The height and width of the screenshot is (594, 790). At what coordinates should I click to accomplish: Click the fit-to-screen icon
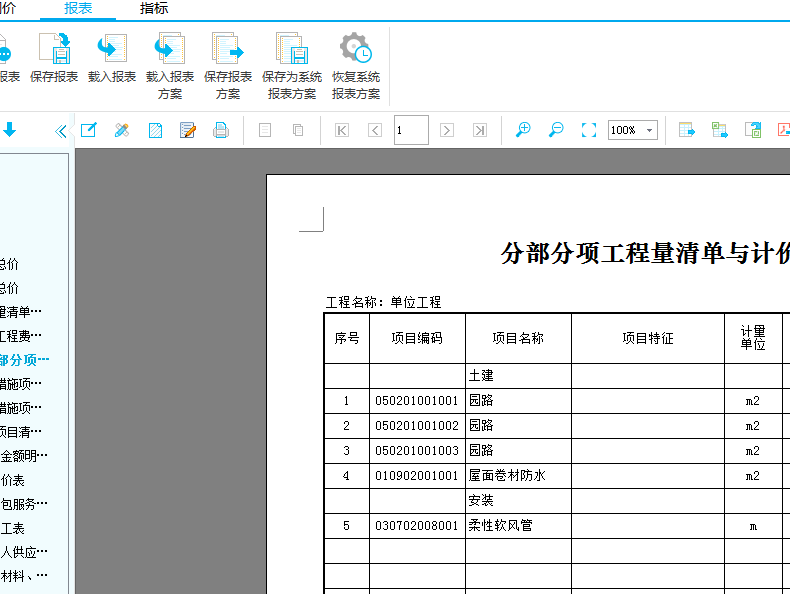click(588, 130)
